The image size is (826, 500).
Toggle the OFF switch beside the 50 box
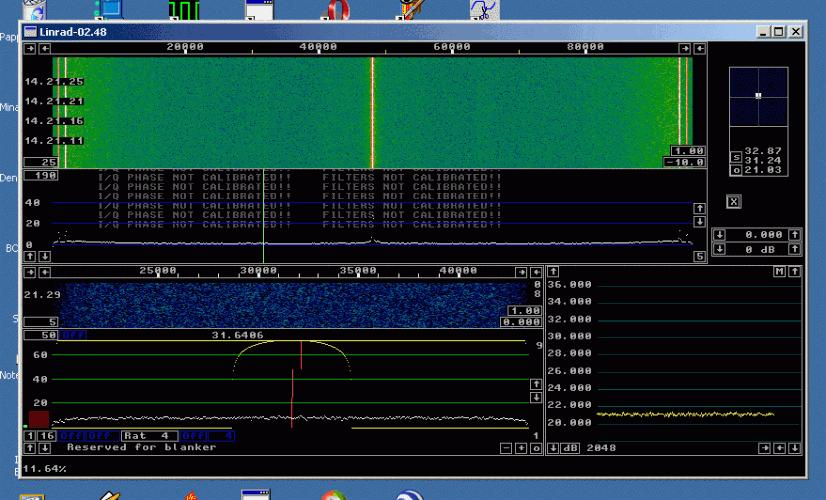point(74,335)
